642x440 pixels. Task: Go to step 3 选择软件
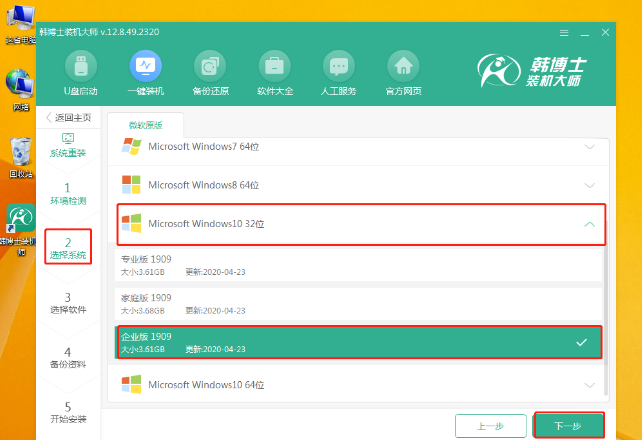click(x=68, y=303)
